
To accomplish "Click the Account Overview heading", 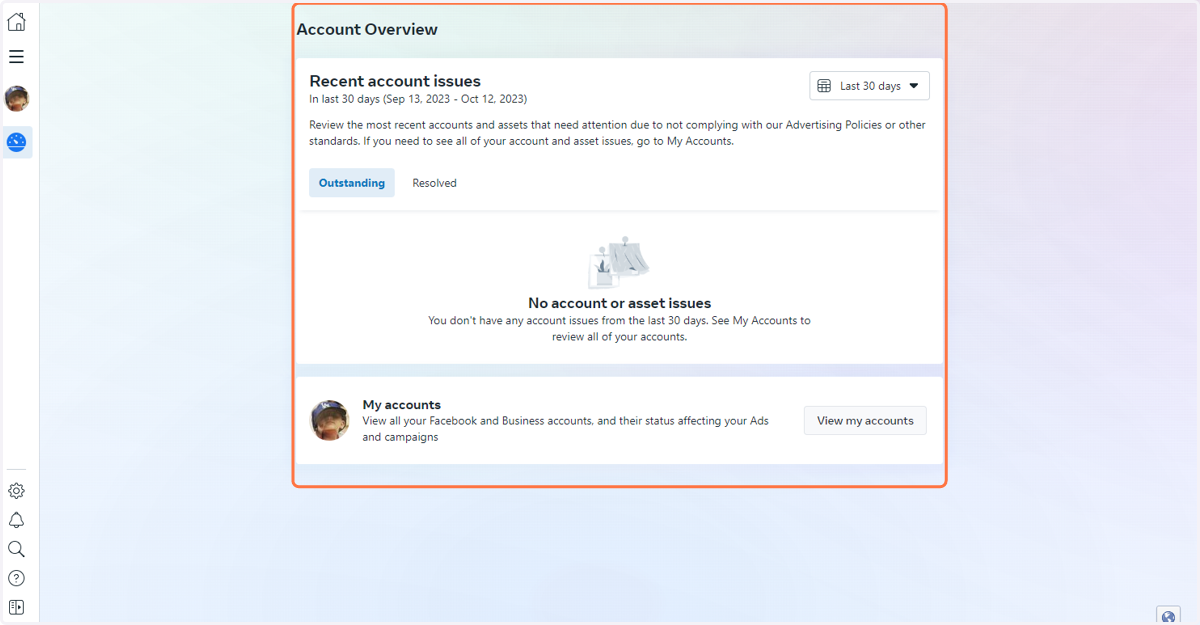I will pos(367,30).
